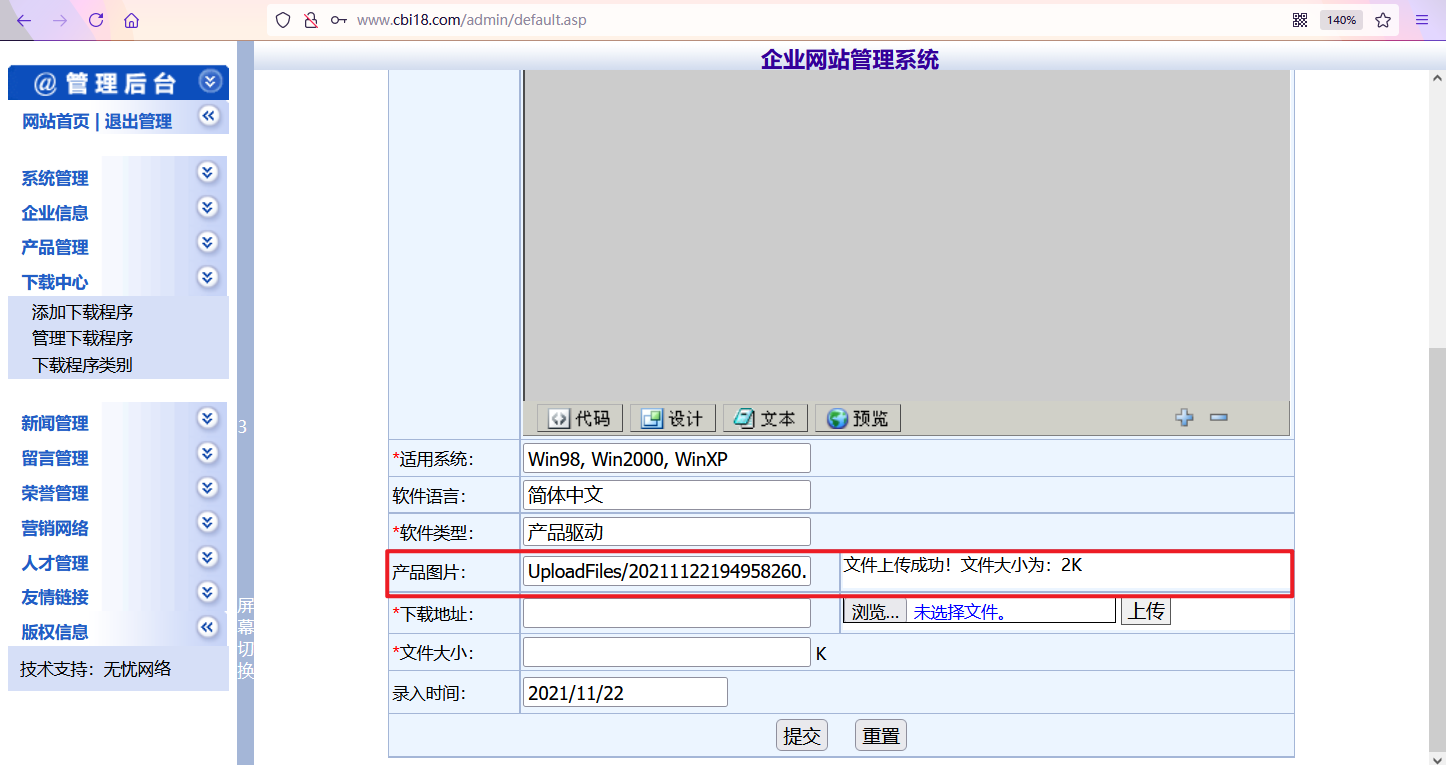Open 添加下载程序 submenu item
This screenshot has width=1446, height=765.
[82, 312]
